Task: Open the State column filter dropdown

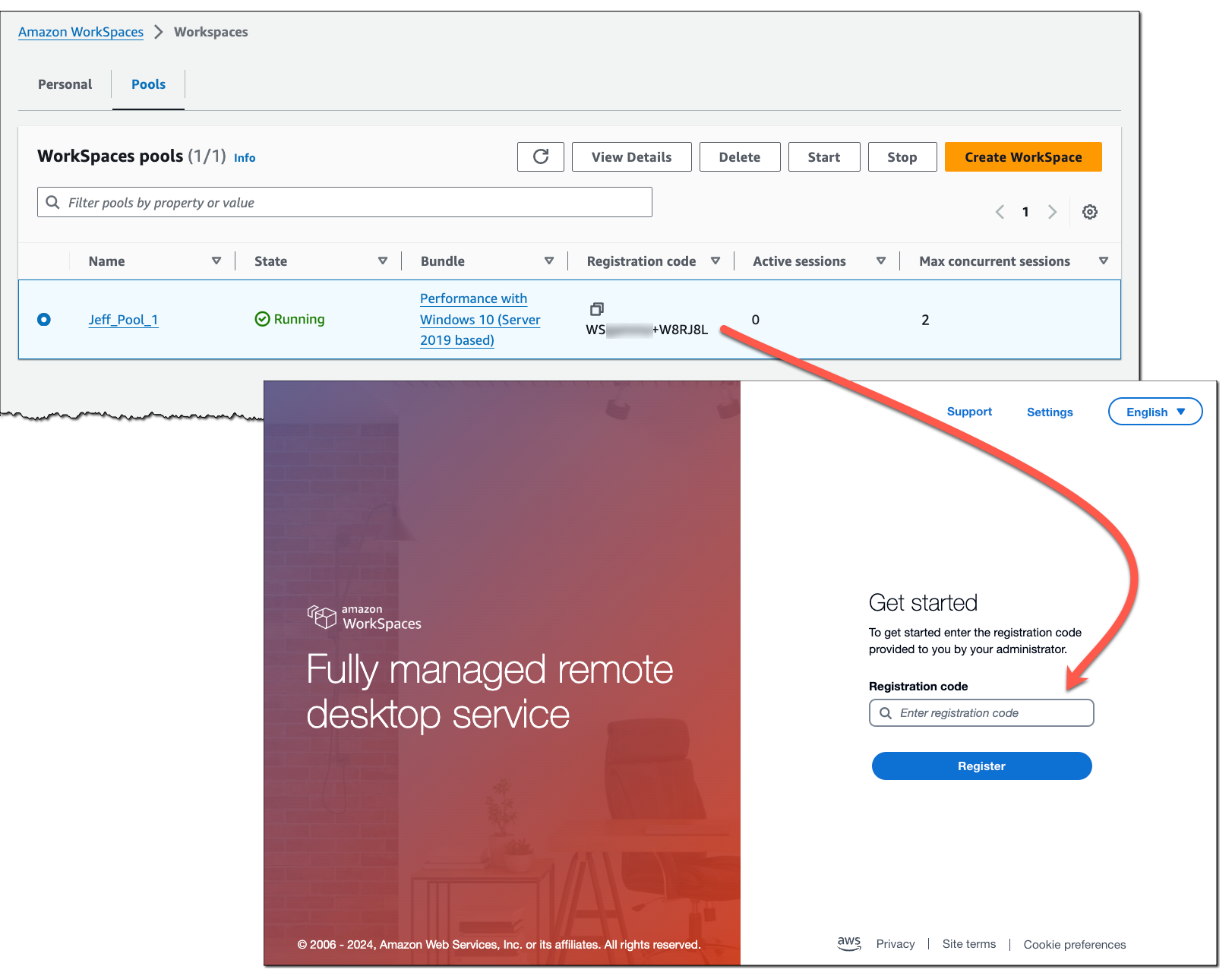Action: pos(383,261)
